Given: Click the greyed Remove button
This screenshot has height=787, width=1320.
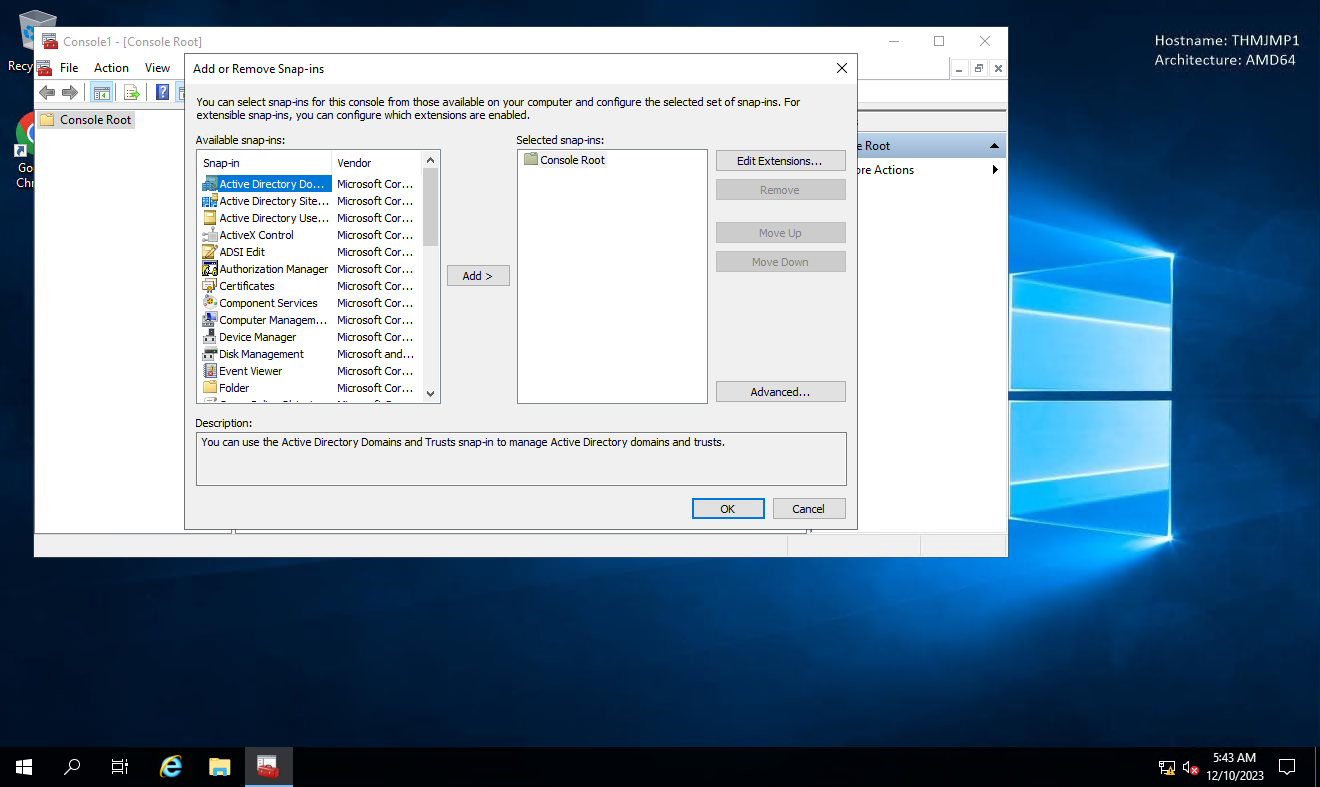Looking at the screenshot, I should (780, 190).
